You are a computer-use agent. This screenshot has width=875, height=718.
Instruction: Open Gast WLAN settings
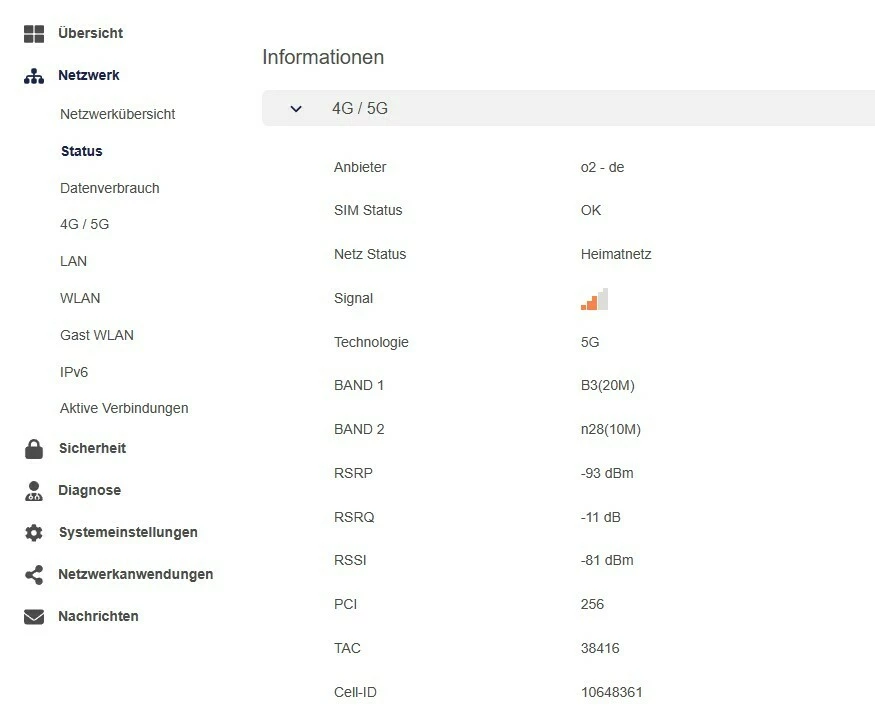(96, 335)
